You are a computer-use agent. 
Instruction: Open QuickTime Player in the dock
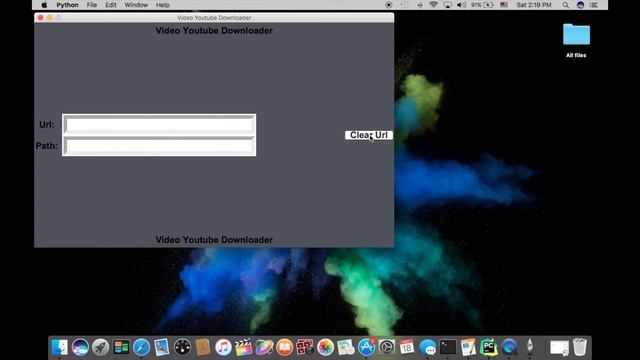[509, 347]
